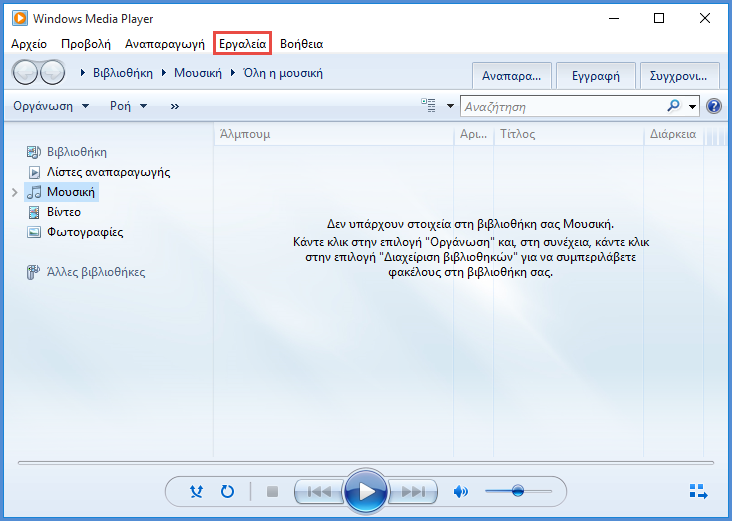Switch to Now Playing mode
732x521 pixels.
699,491
